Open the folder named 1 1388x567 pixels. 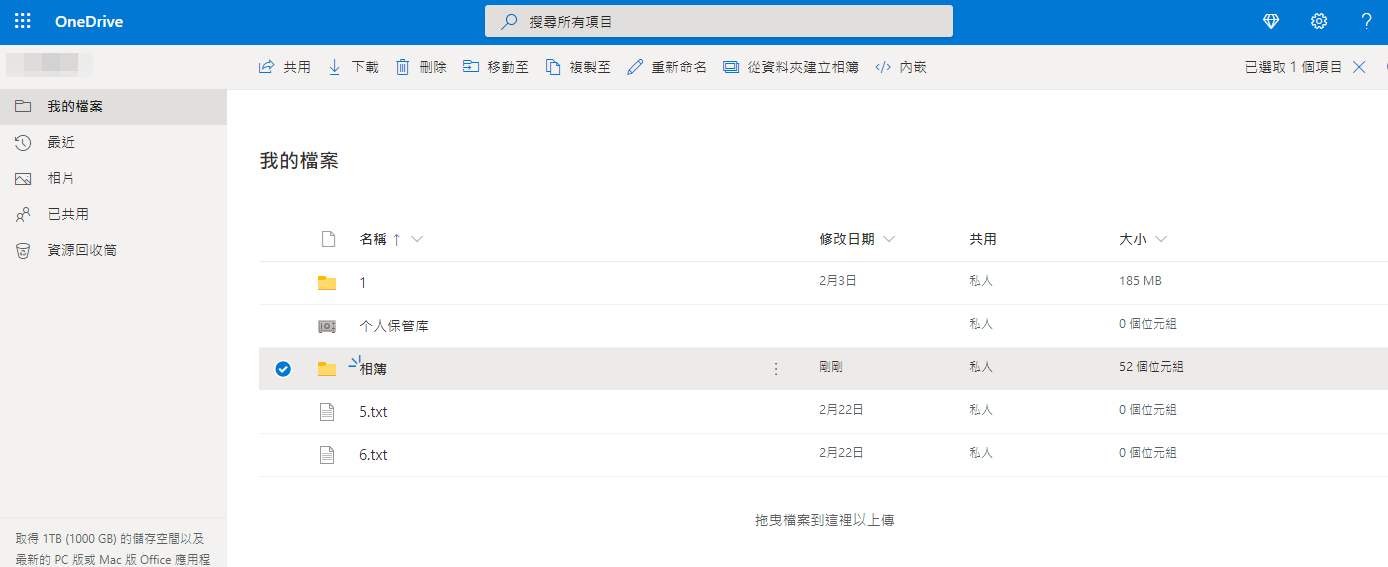362,283
